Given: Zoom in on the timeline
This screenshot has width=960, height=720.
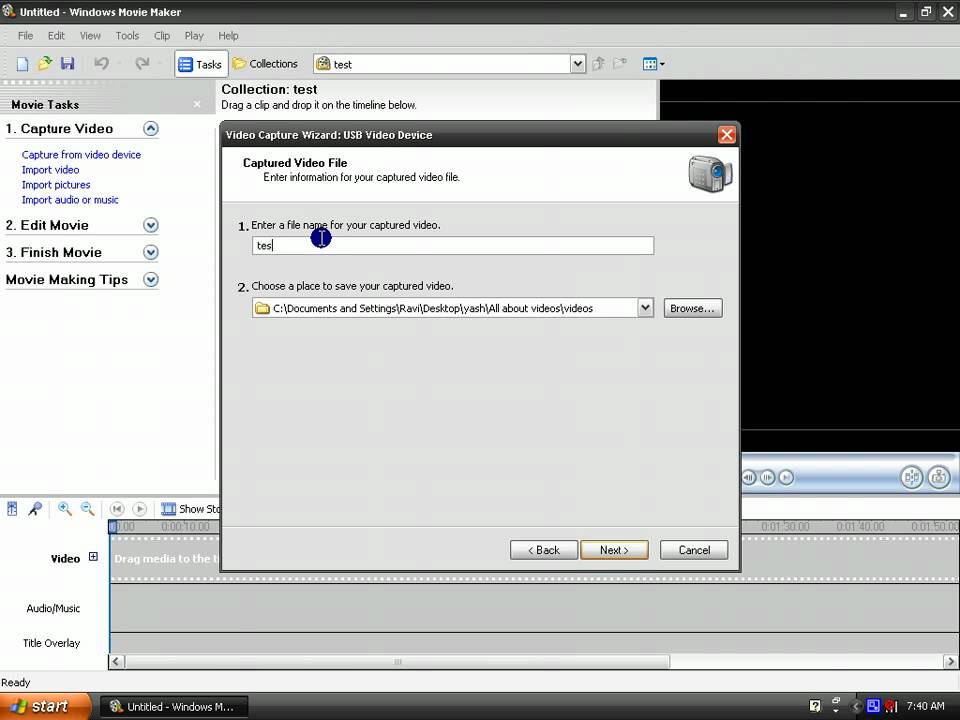Looking at the screenshot, I should 65,509.
